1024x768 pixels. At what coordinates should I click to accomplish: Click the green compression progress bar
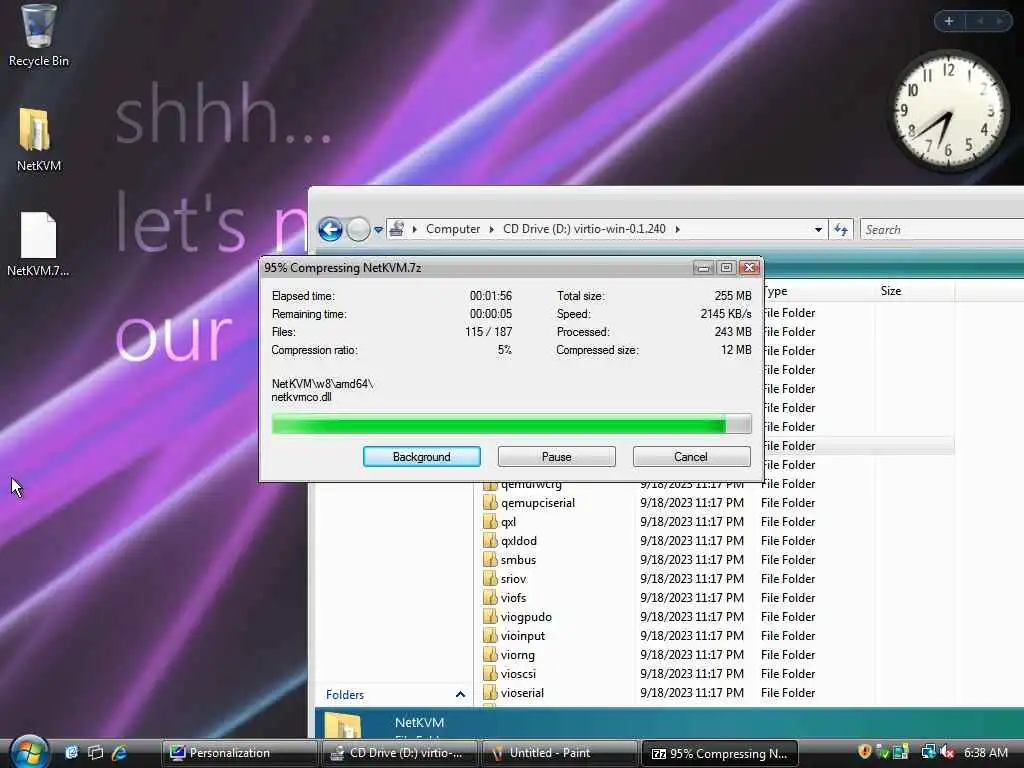(511, 424)
